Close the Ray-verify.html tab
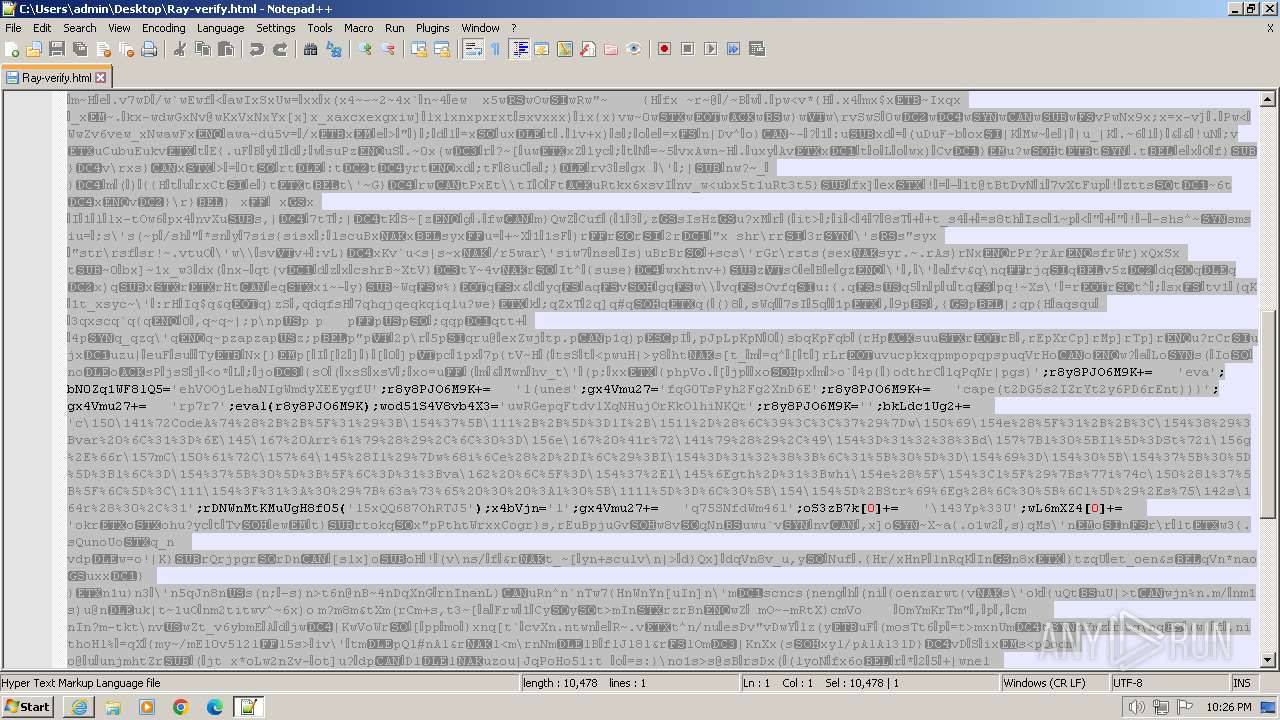The height and width of the screenshot is (720, 1280). (x=101, y=77)
